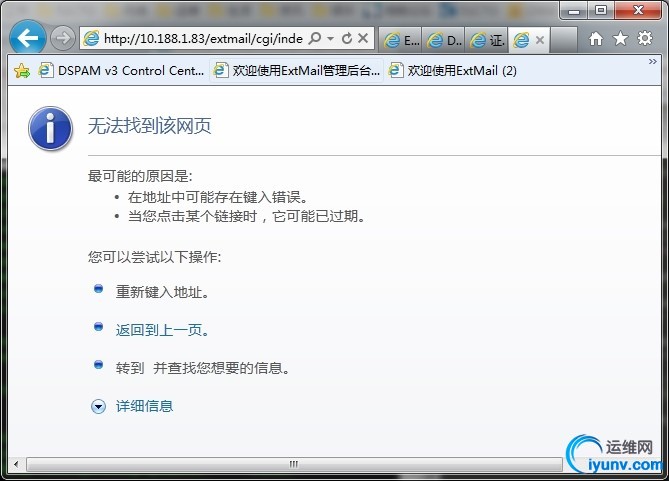Click the 详细信息 link text
669x481 pixels.
144,406
